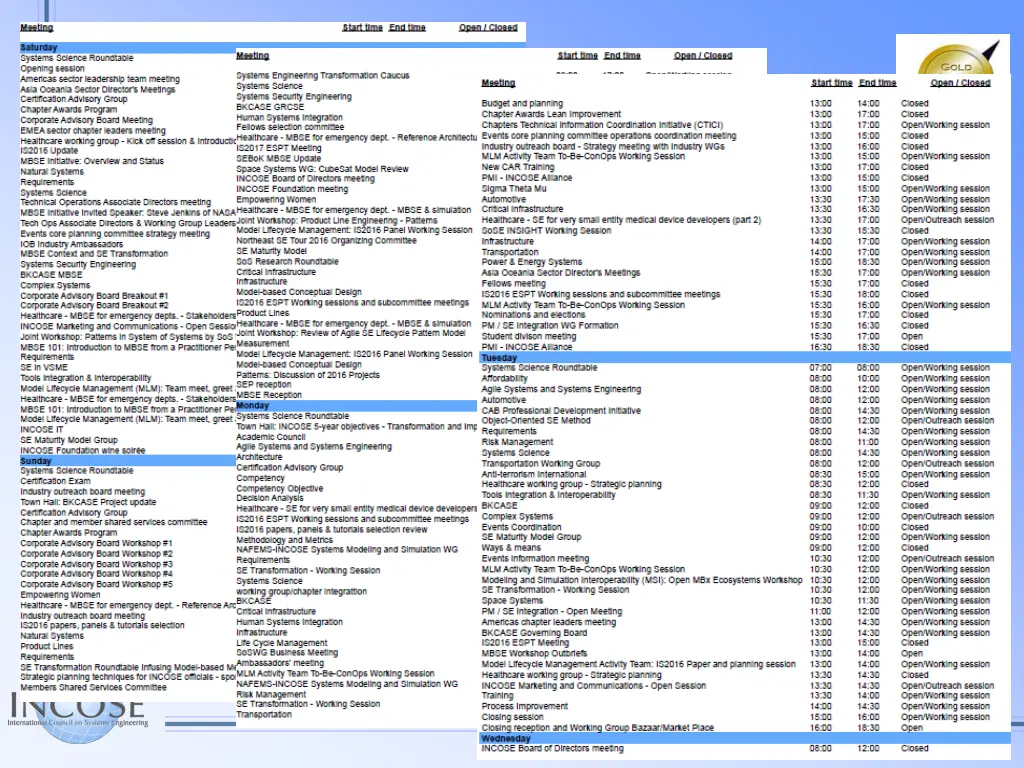Click the 'Opening session' row
The image size is (1024, 768).
[x=52, y=69]
